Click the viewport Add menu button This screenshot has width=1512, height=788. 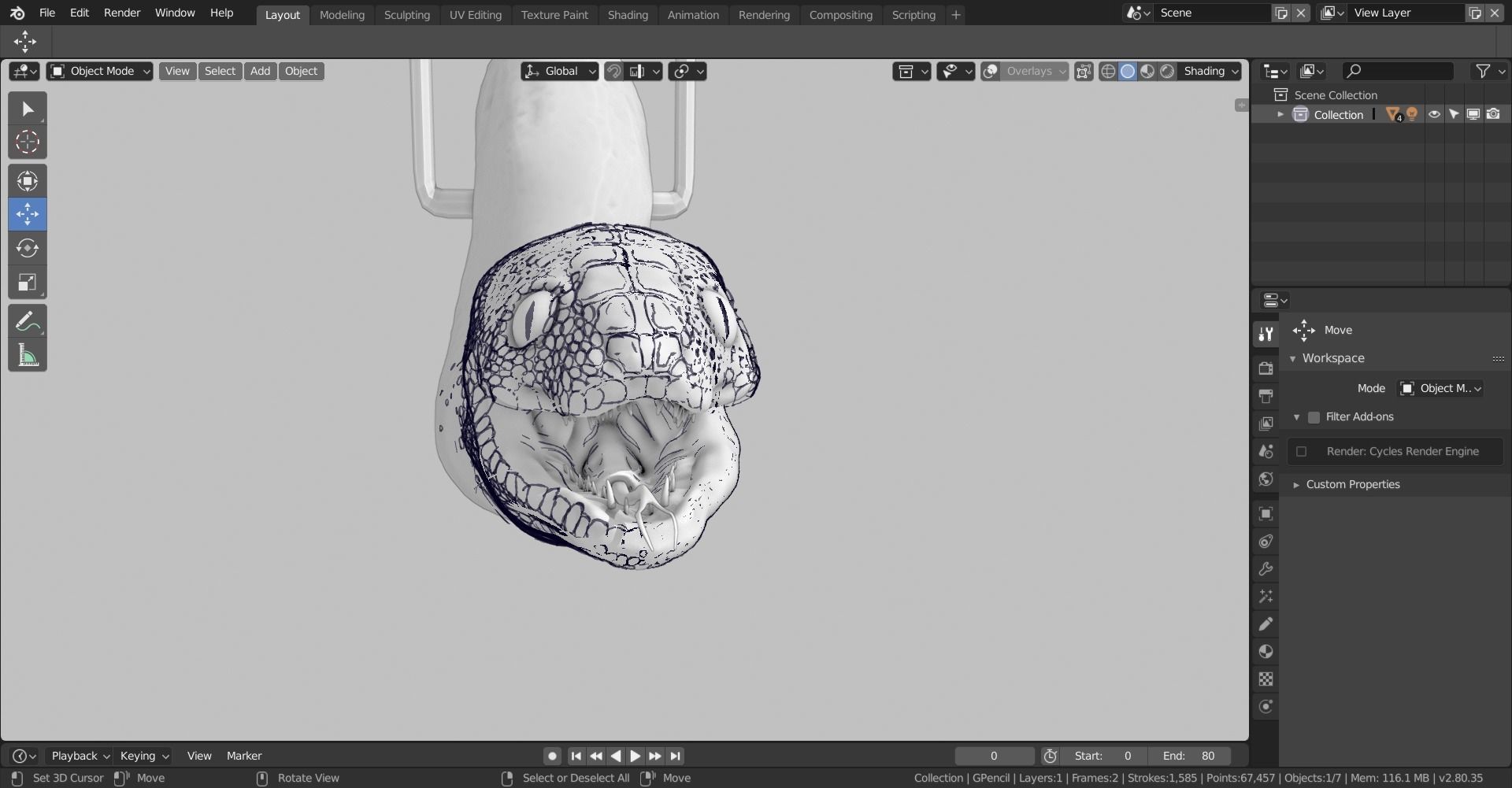coord(260,71)
